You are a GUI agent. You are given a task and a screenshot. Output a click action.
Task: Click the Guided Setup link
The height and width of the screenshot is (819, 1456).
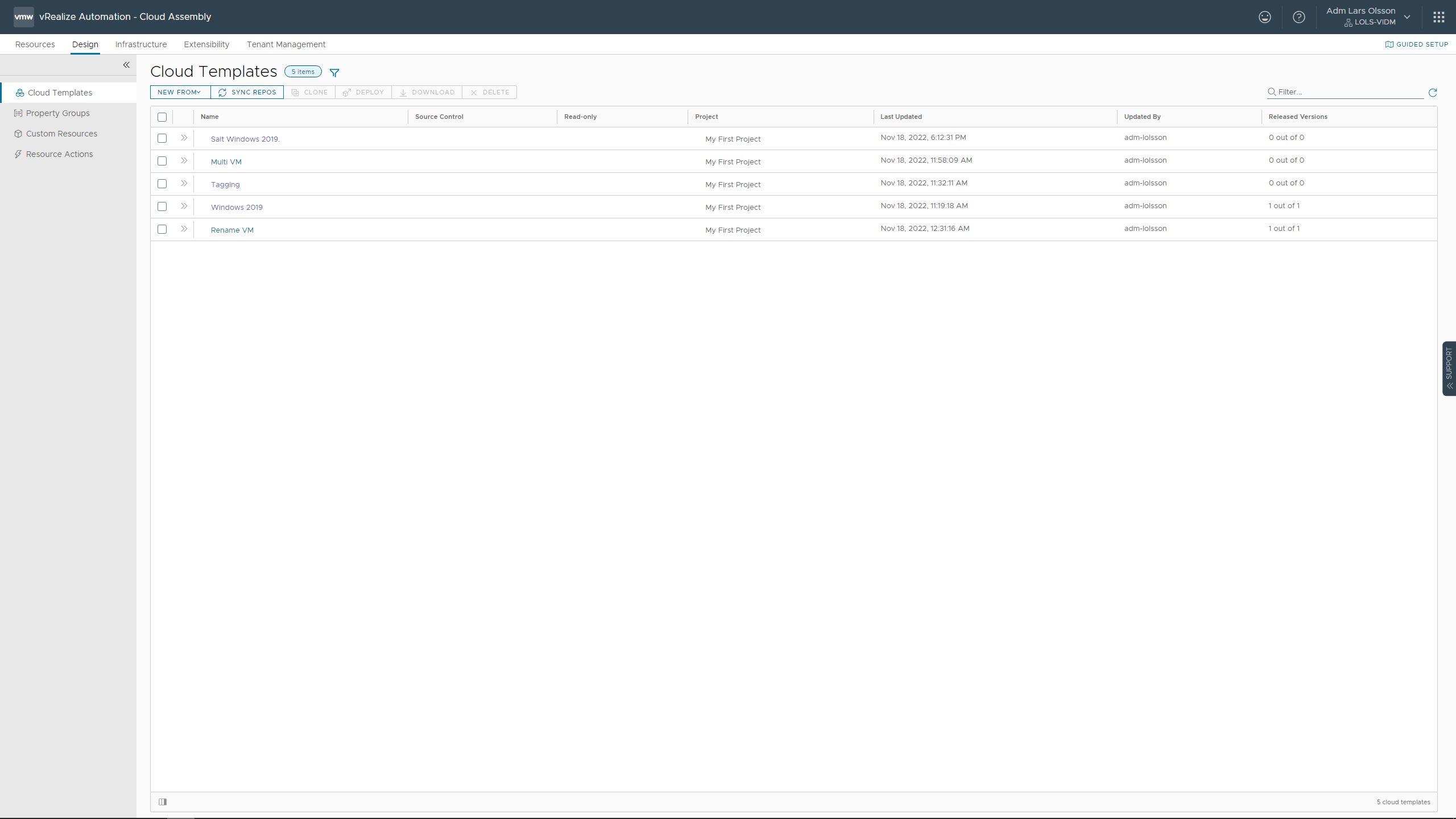[x=1417, y=44]
